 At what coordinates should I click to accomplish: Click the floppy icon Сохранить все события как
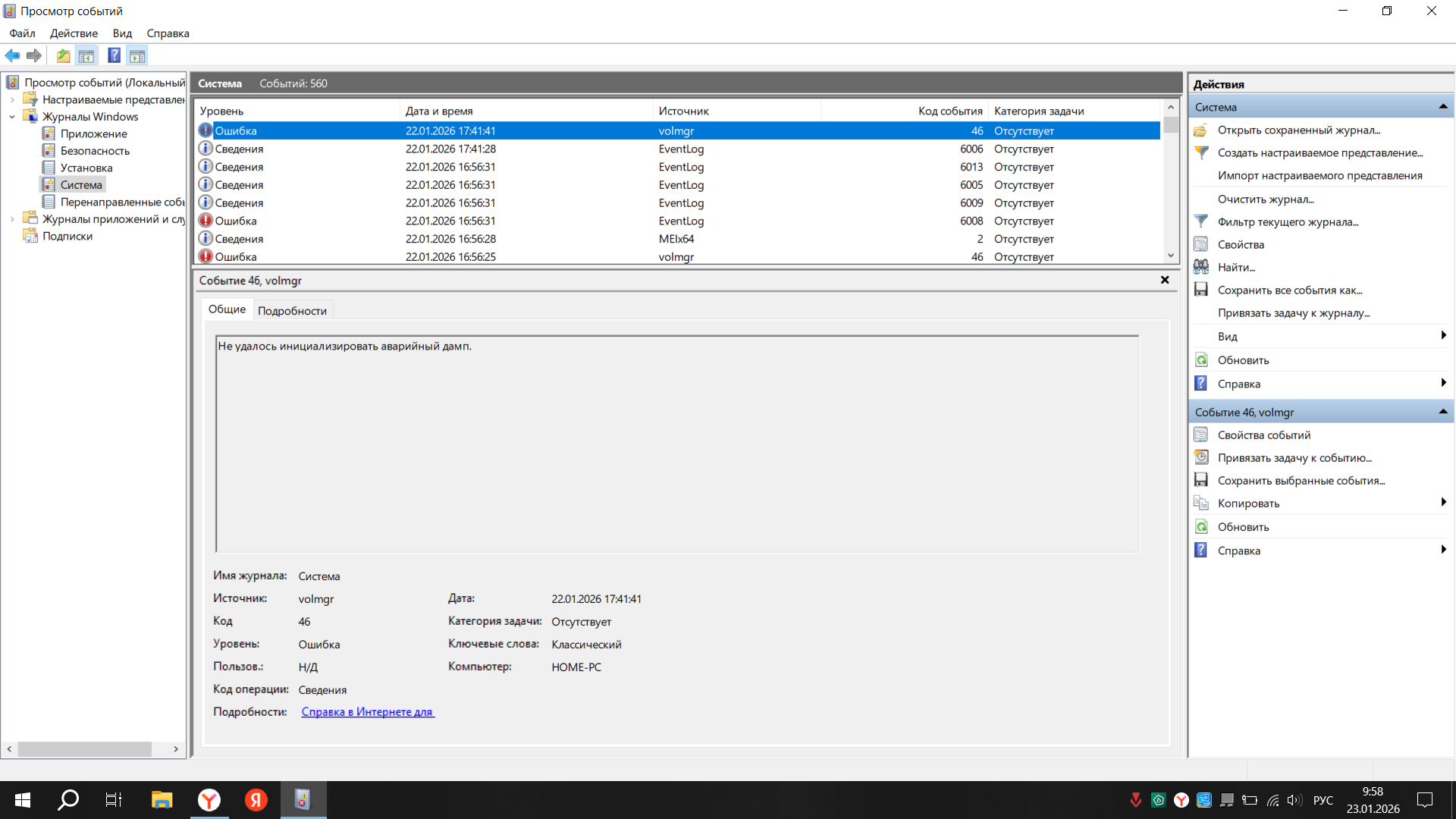click(1201, 290)
